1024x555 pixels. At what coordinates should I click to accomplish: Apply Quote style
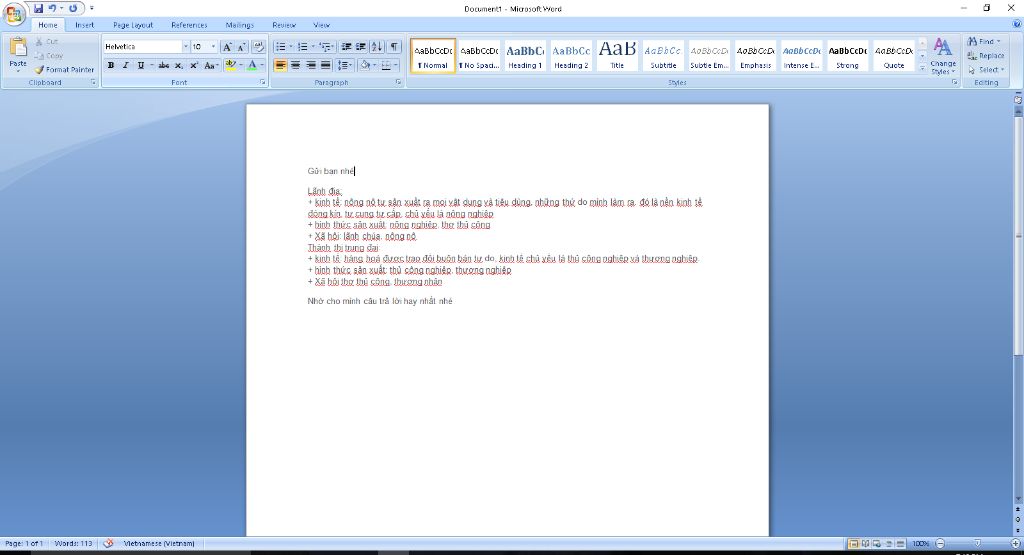pos(893,55)
